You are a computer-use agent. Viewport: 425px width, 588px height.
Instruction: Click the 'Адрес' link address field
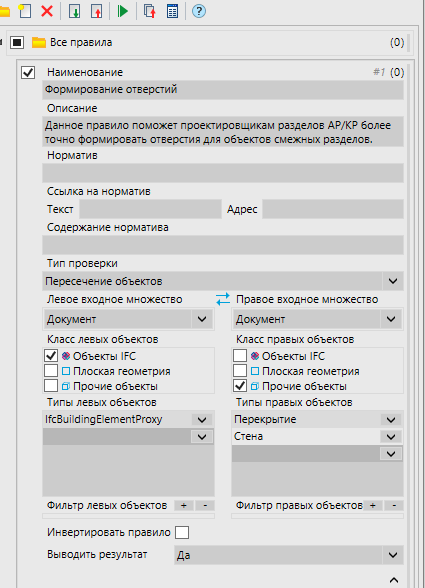333,209
